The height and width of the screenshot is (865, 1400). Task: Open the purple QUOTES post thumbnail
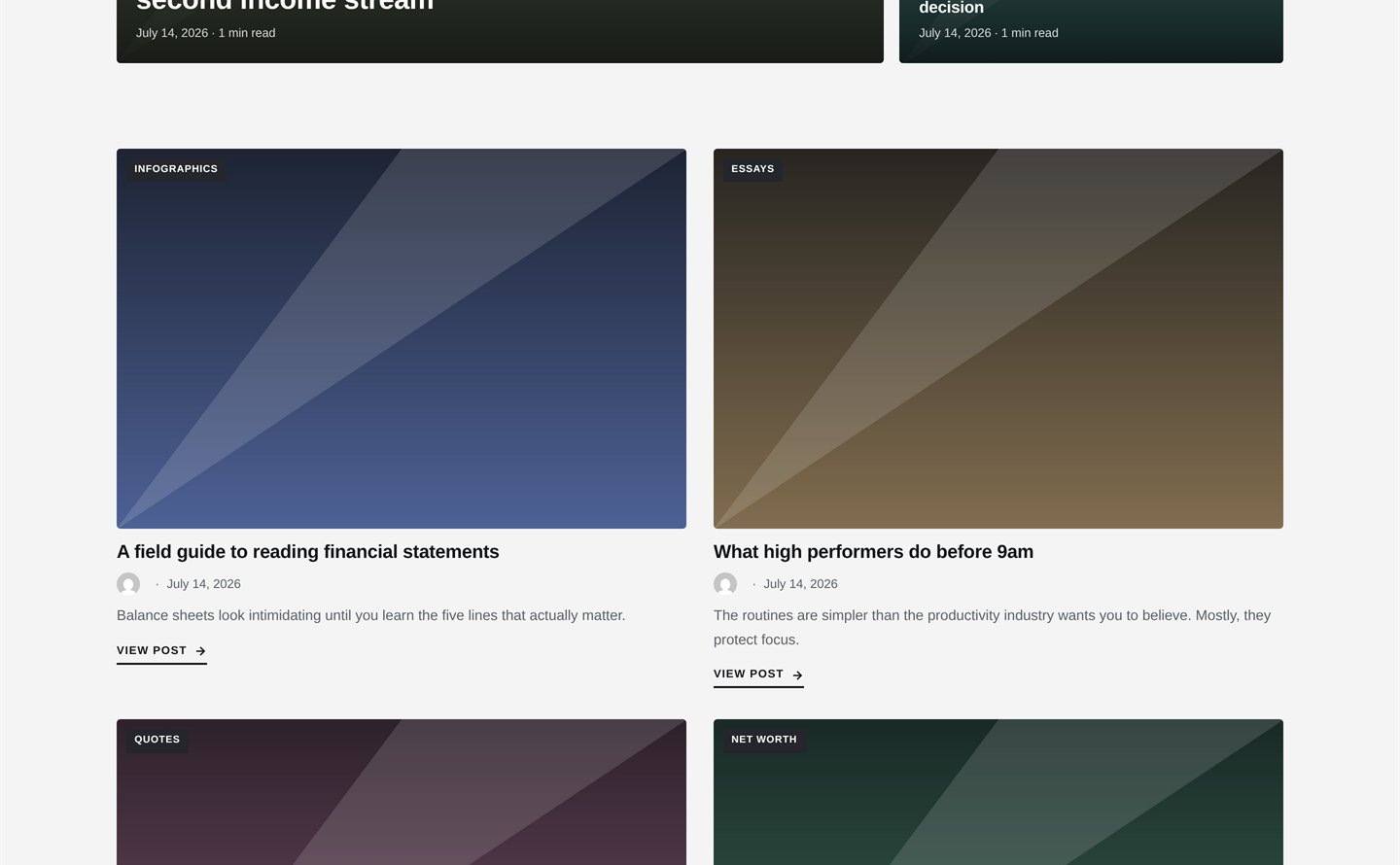point(402,792)
